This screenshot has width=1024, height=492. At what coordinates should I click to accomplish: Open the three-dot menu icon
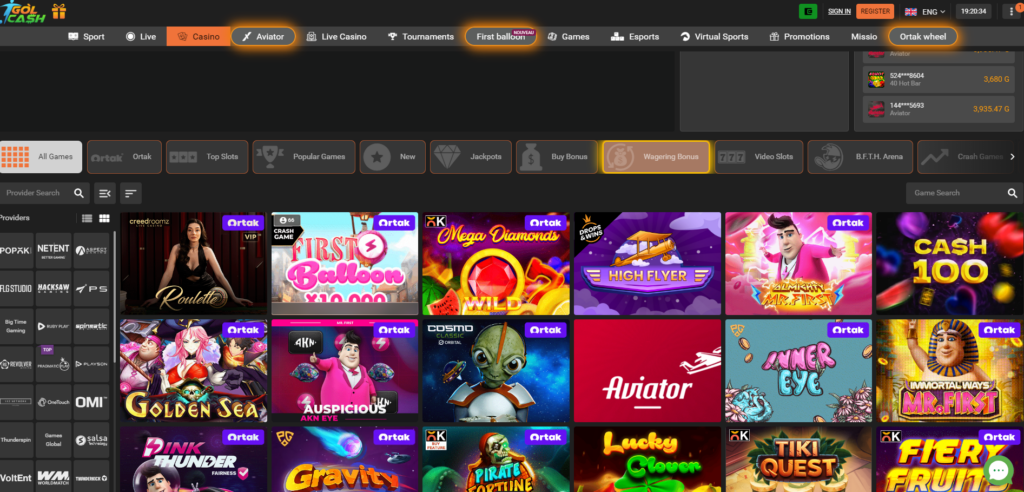point(1012,12)
